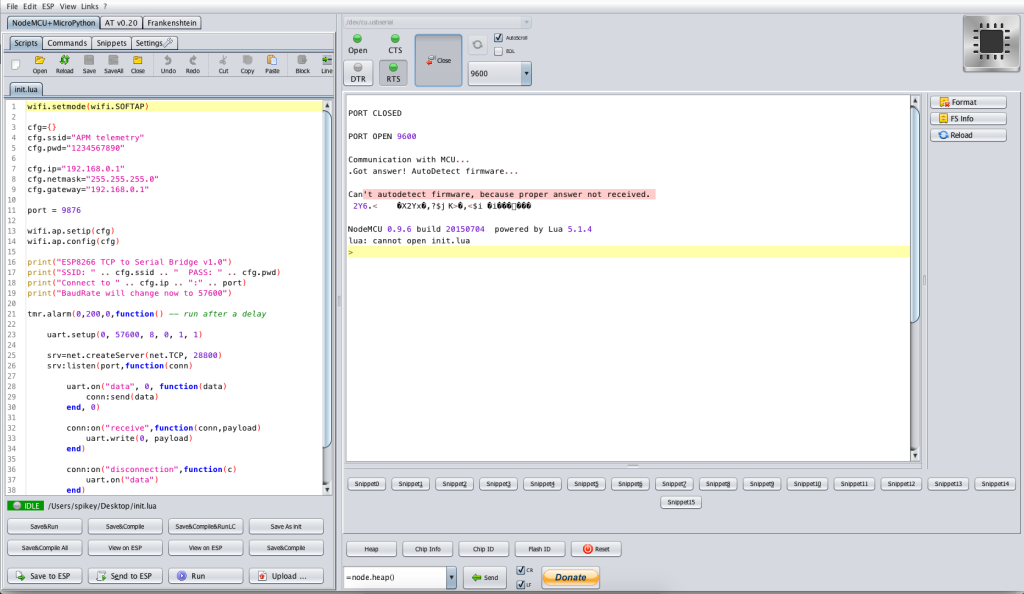Screen dimensions: 1024x594
Task: Show FS Info for the ESP
Action: [x=968, y=118]
